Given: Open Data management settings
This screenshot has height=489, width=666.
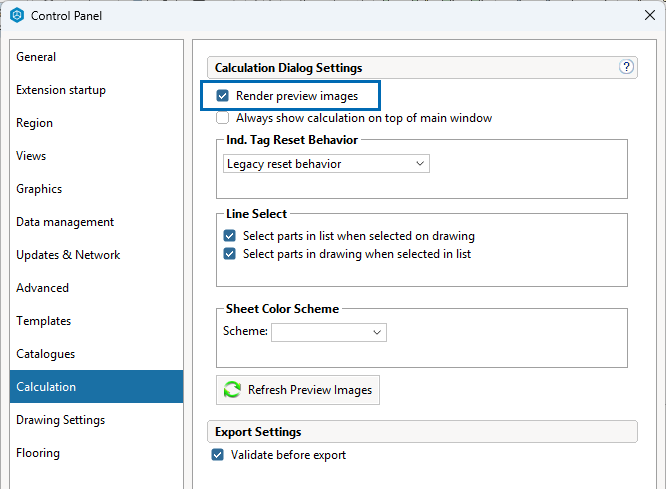Looking at the screenshot, I should [97, 222].
